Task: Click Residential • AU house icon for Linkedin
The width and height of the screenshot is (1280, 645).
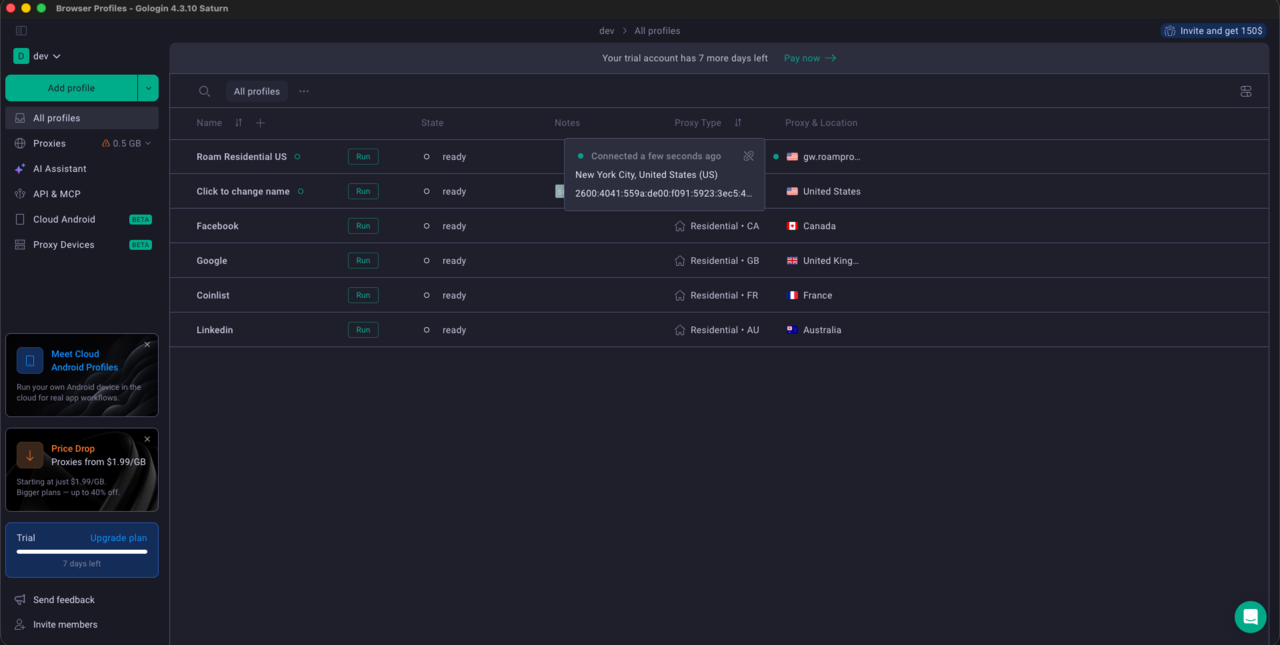Action: tap(680, 330)
